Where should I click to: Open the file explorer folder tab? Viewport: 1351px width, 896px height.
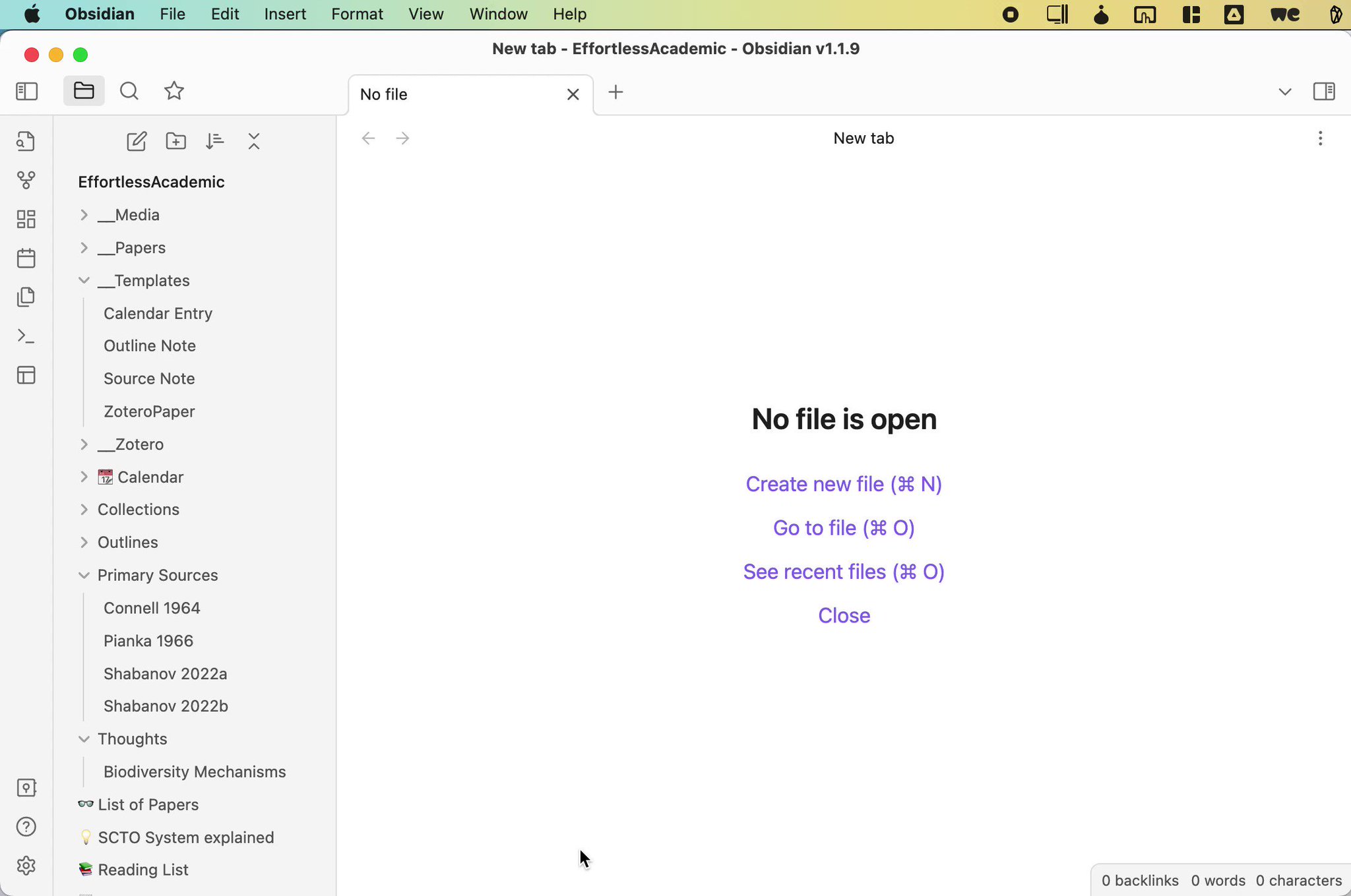tap(84, 90)
